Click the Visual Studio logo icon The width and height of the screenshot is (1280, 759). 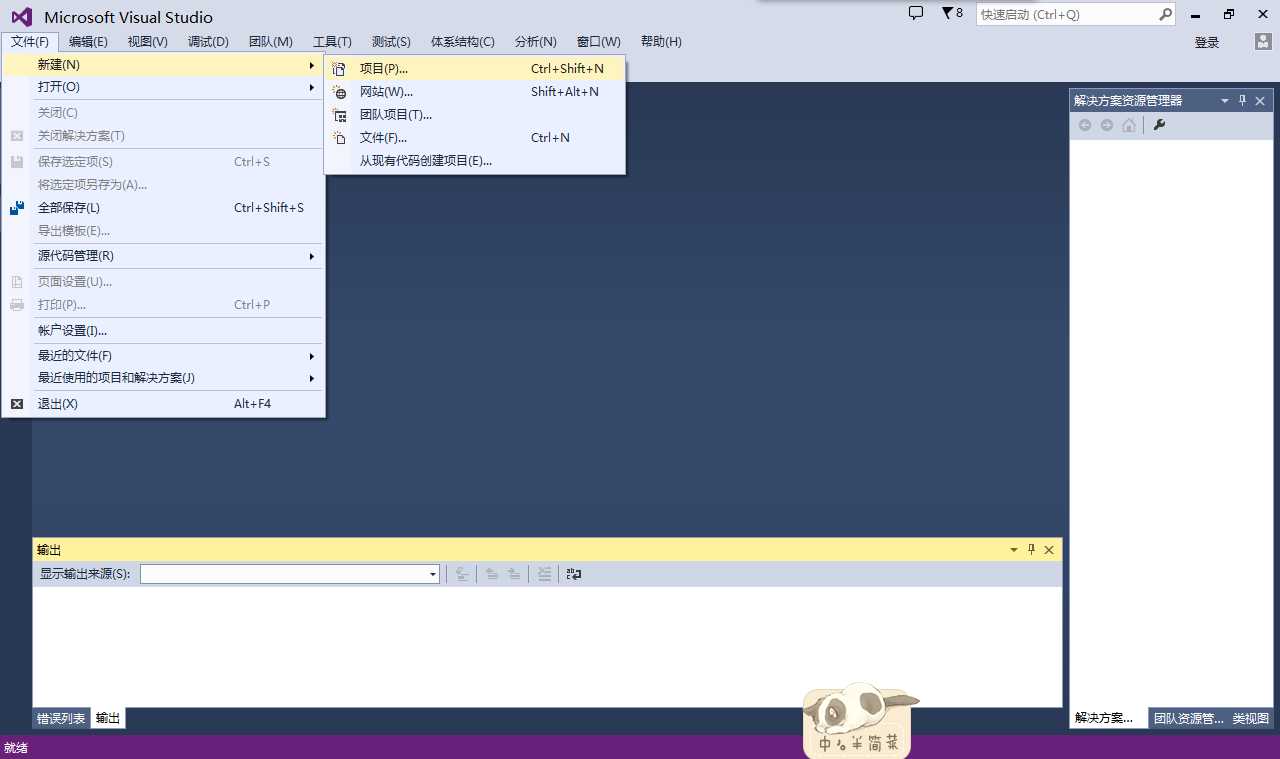(x=21, y=16)
